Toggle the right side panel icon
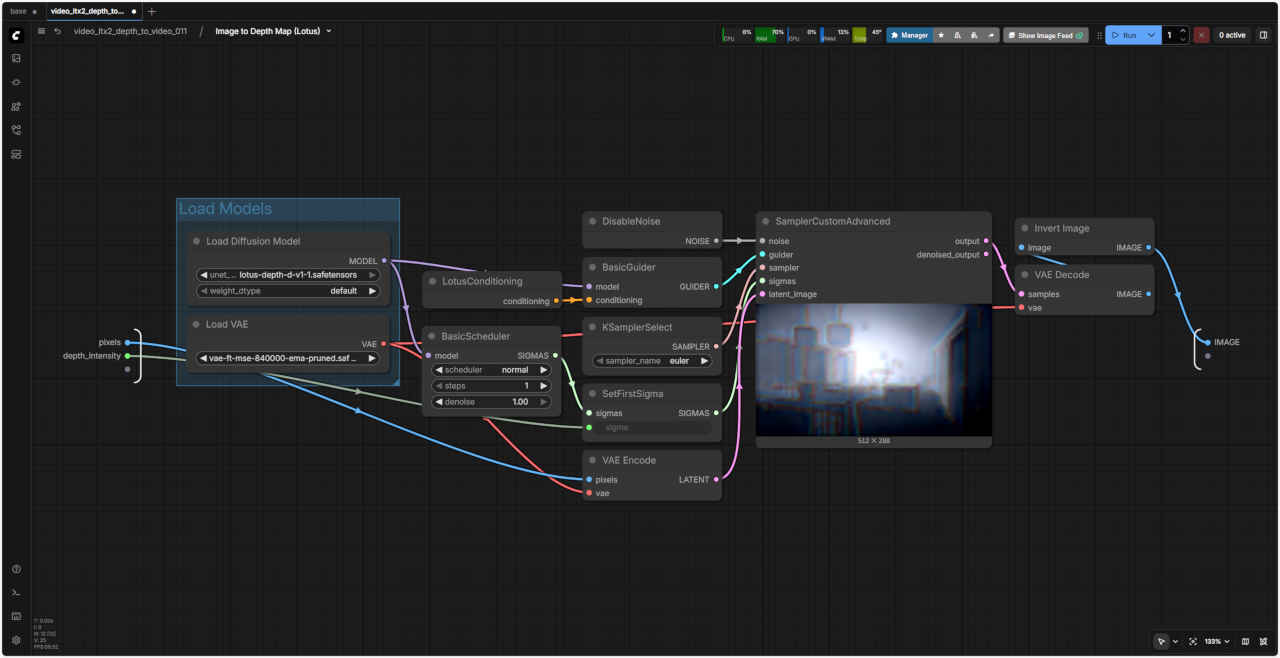The image size is (1280, 658). (1263, 35)
